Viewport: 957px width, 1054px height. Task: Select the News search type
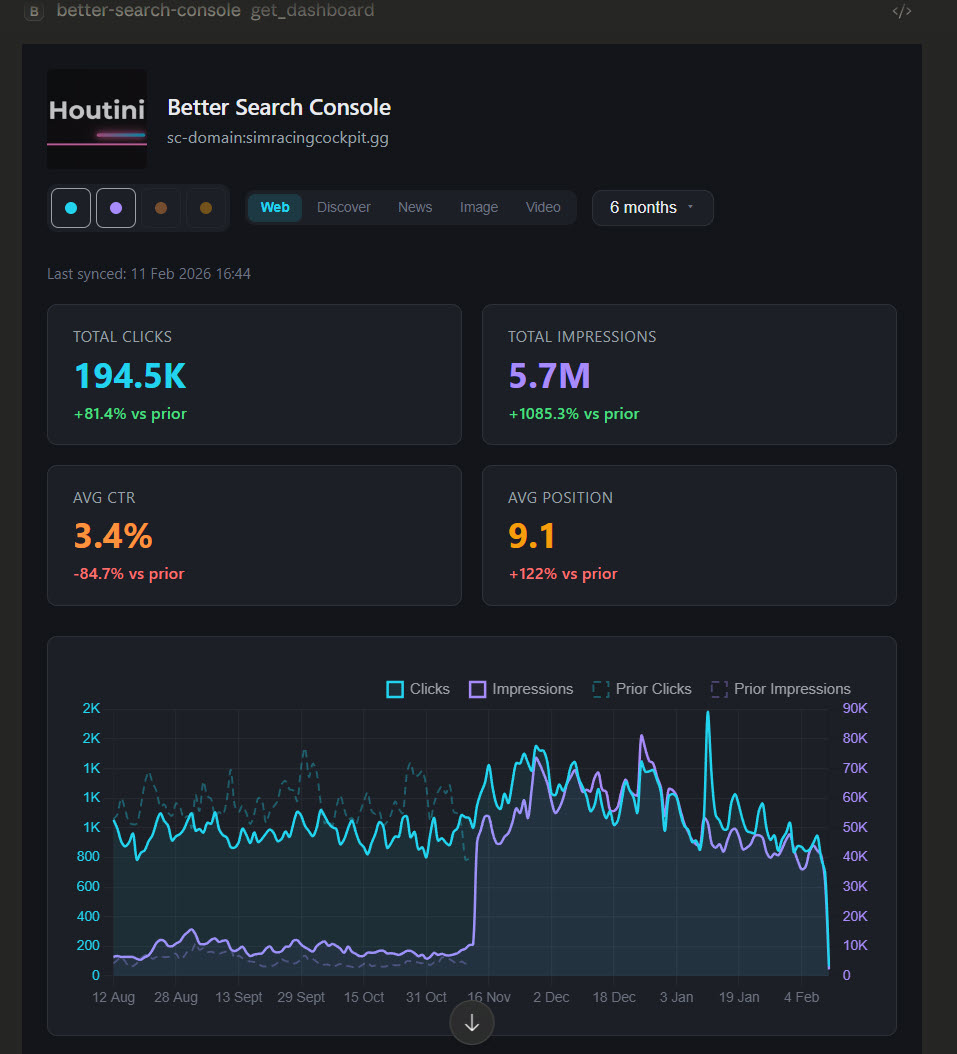pos(414,207)
